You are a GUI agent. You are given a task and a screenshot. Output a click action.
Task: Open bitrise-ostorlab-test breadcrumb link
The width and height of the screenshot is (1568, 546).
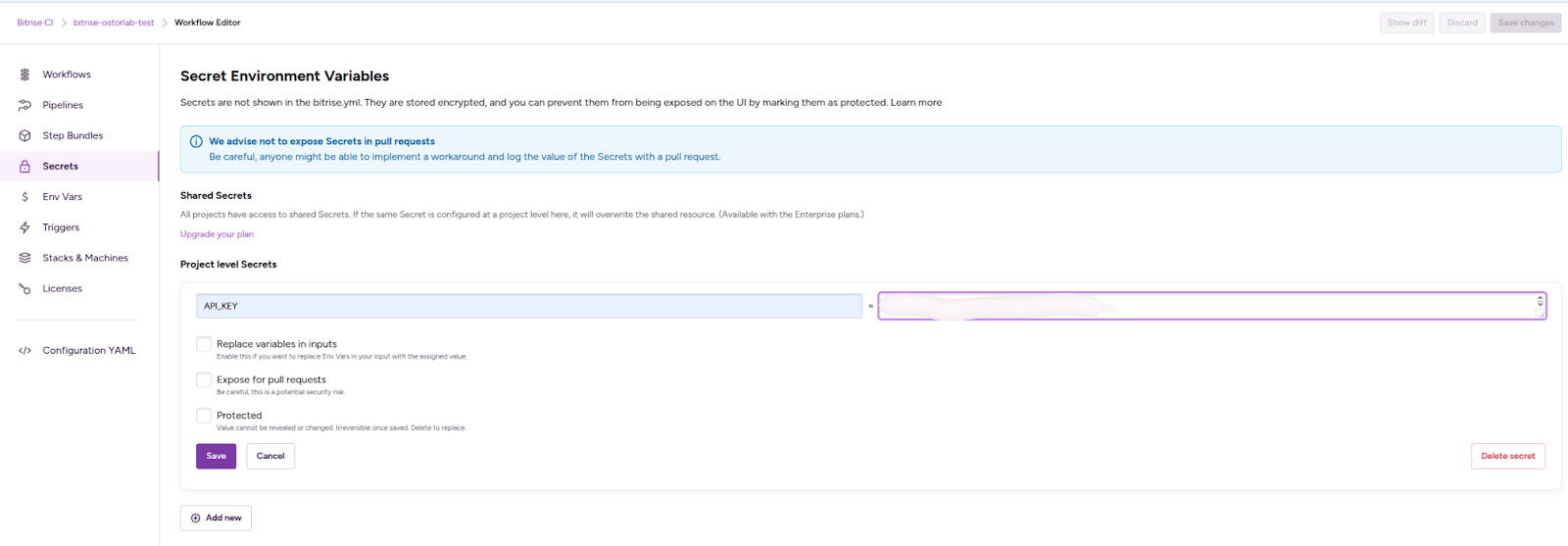point(114,23)
